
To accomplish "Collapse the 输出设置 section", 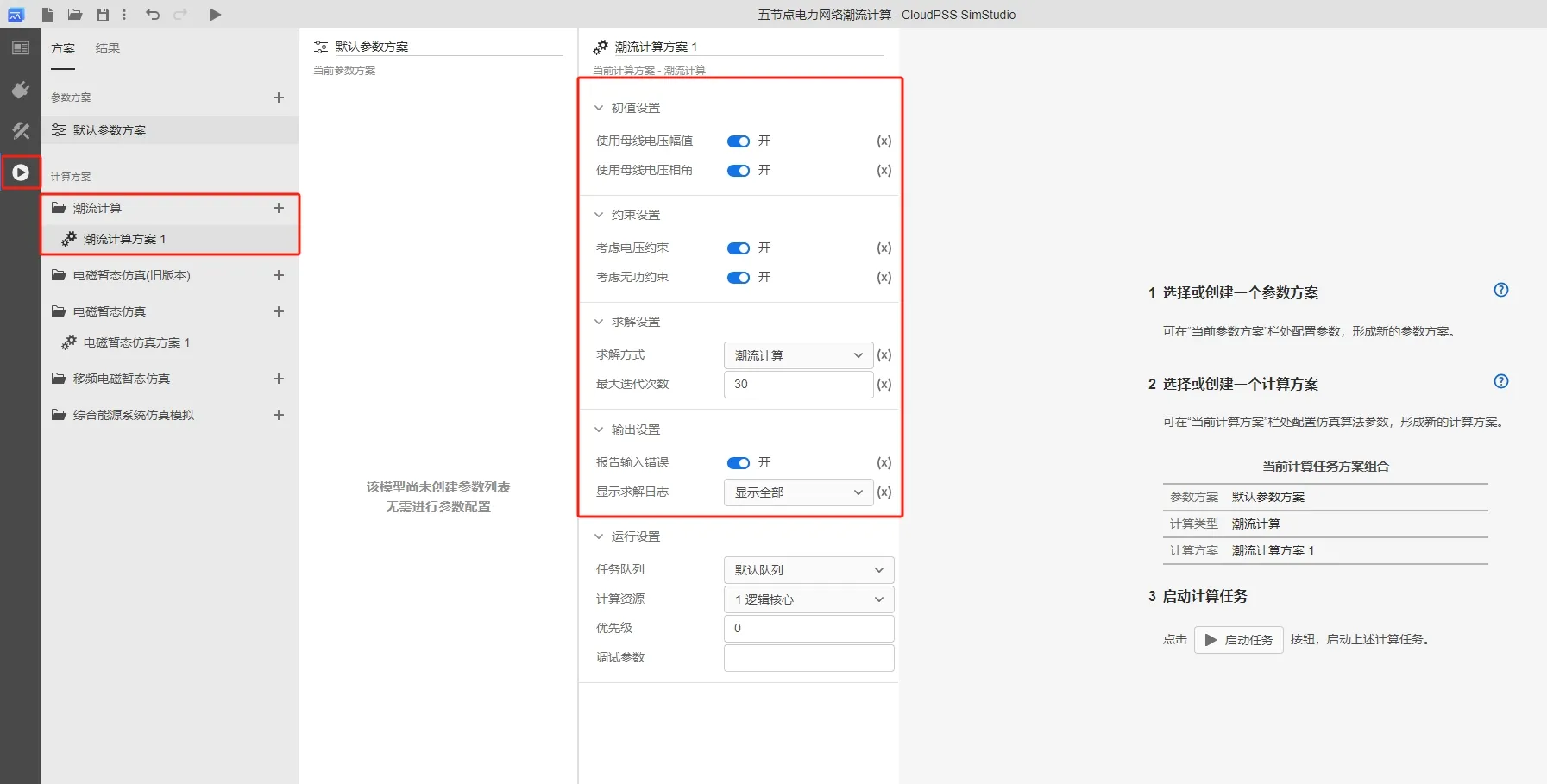I will click(x=599, y=430).
